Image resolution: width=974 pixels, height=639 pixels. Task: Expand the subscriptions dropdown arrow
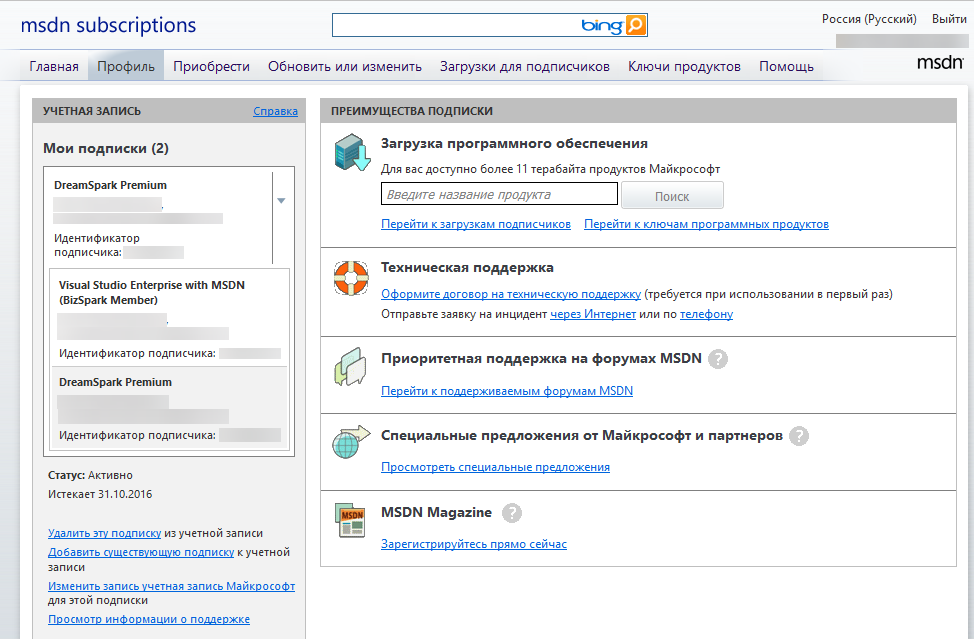pos(281,201)
